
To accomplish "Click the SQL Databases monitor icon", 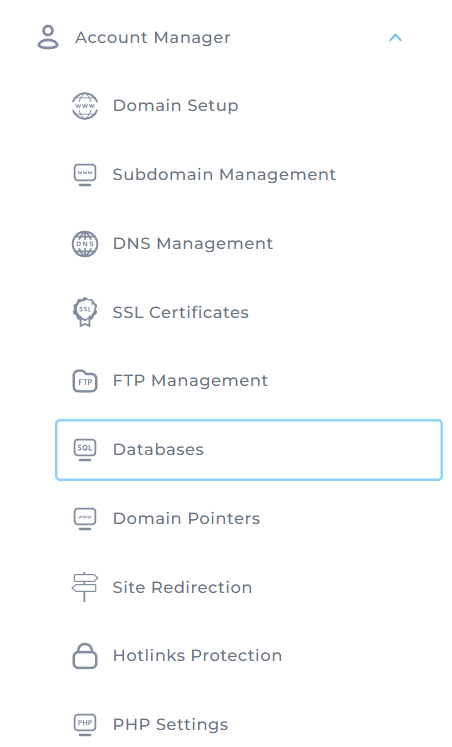I will [x=85, y=450].
